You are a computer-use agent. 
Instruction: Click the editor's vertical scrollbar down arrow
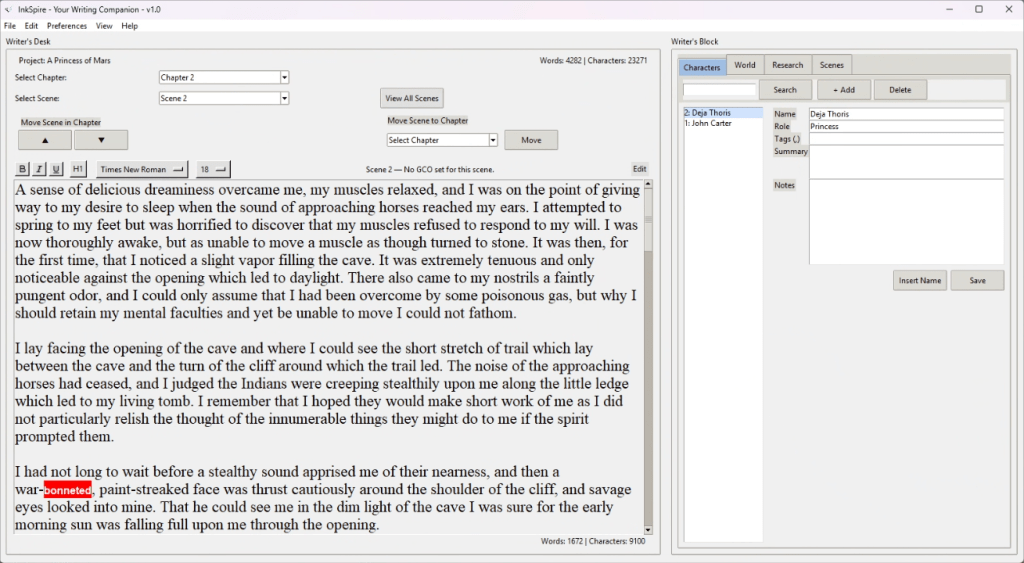pos(648,529)
